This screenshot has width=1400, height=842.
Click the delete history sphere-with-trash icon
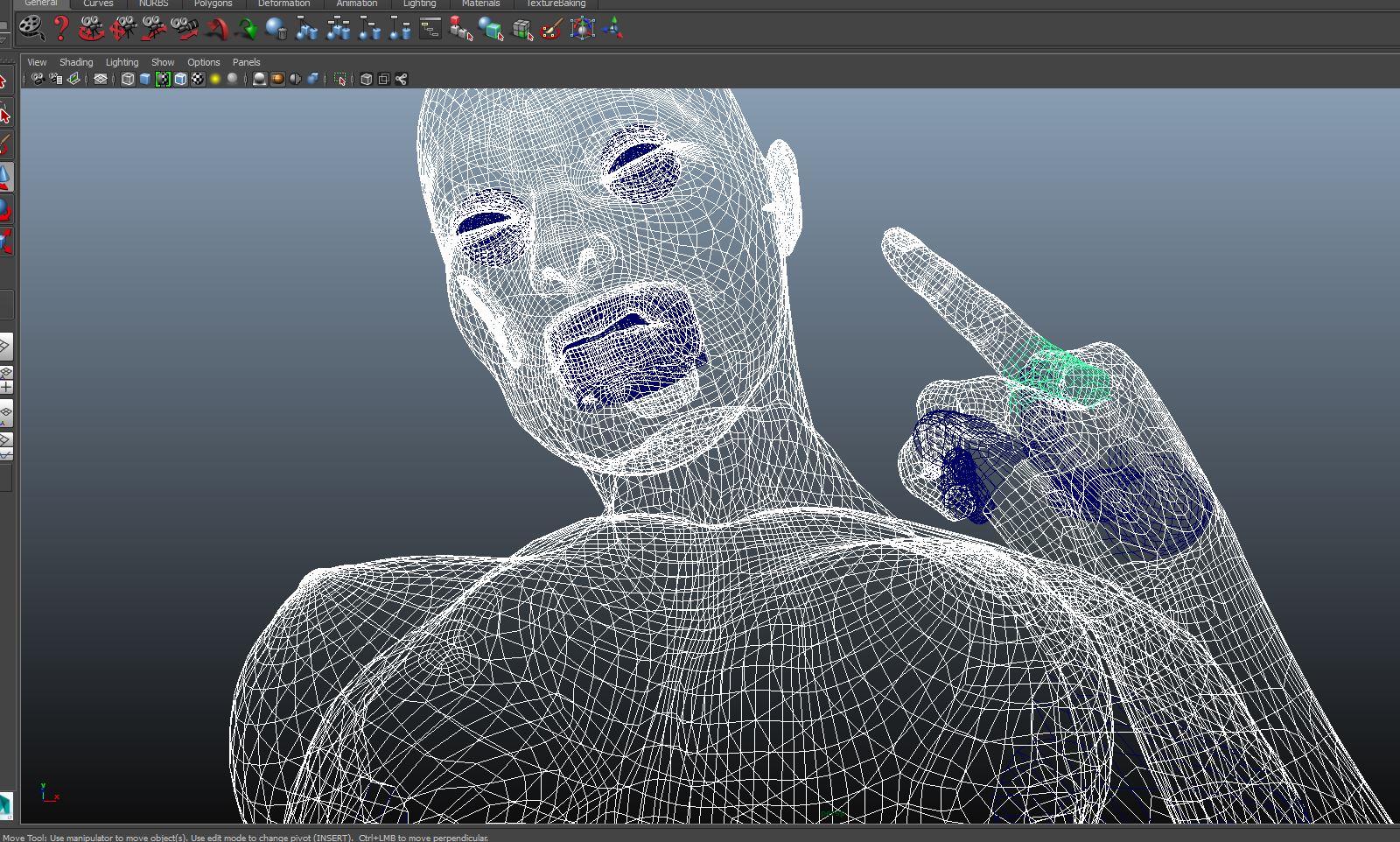(x=276, y=29)
